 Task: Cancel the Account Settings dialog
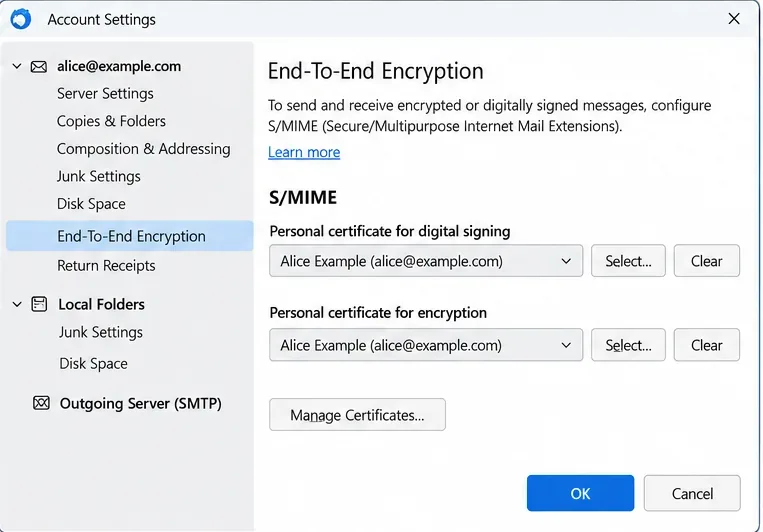[692, 494]
